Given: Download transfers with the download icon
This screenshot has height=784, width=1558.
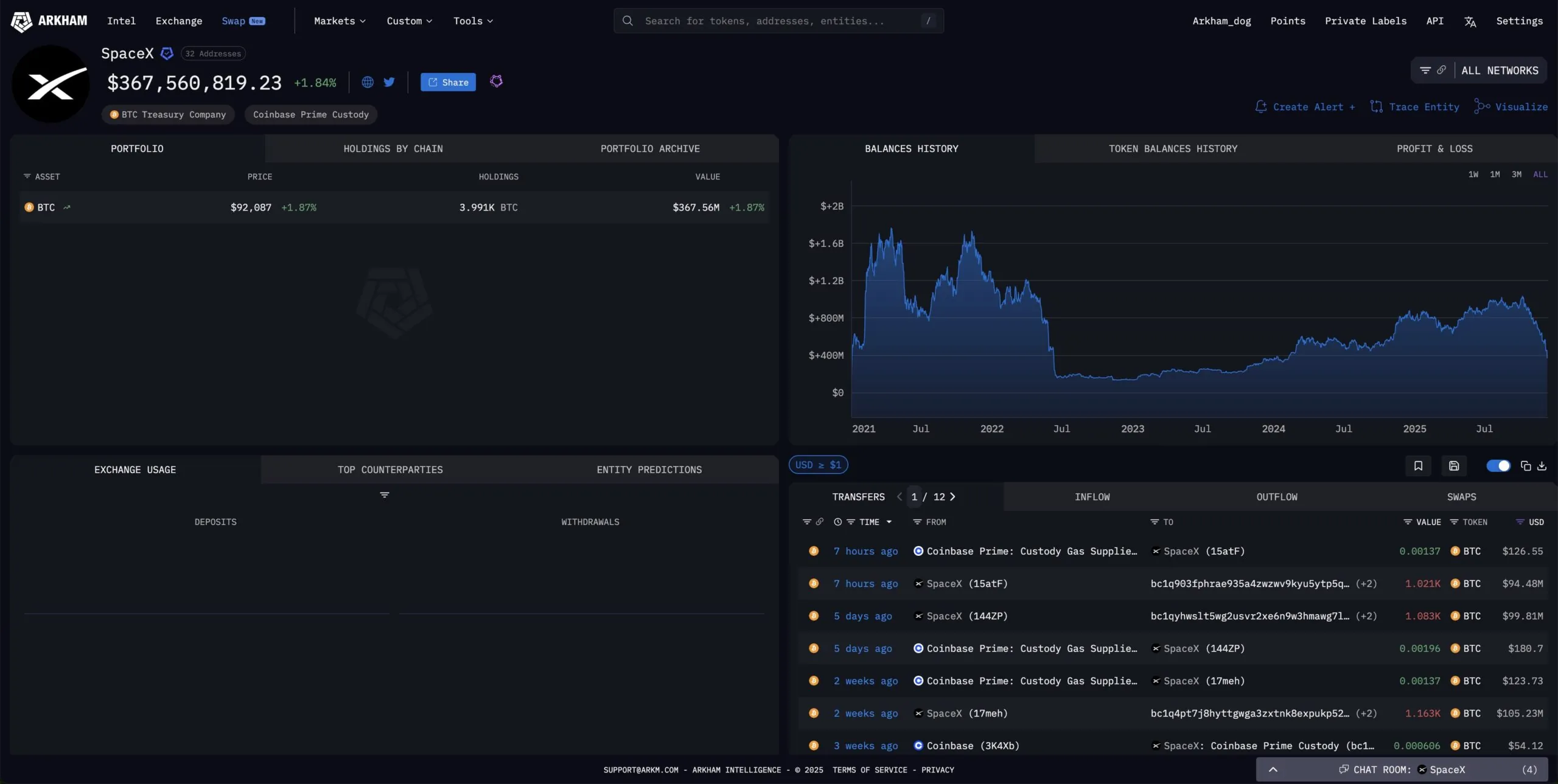Looking at the screenshot, I should coord(1542,466).
